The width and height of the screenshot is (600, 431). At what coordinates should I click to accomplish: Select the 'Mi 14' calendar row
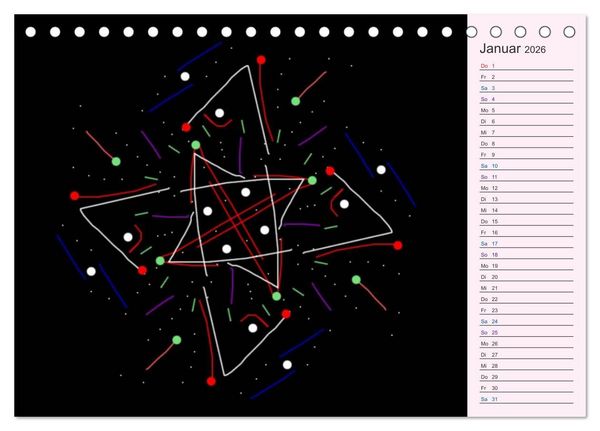coord(527,210)
